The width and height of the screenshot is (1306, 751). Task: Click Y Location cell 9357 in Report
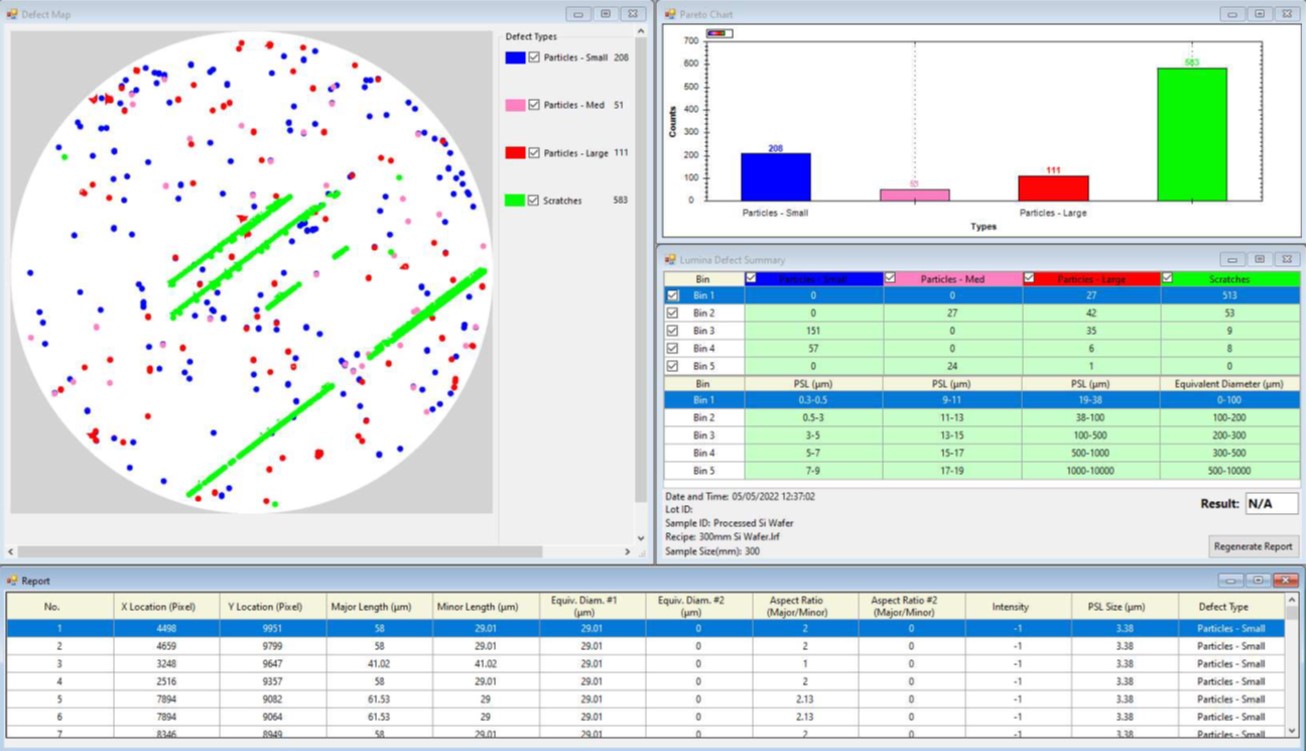(x=273, y=681)
